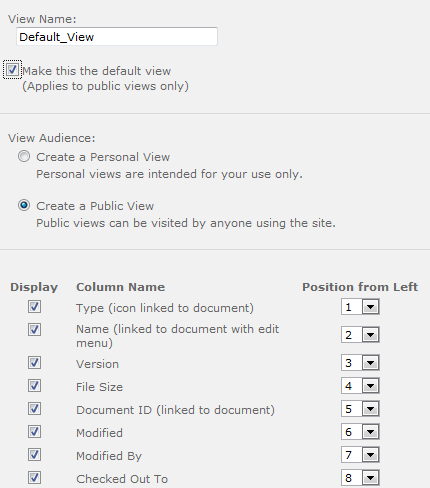Click the View Name text field
The height and width of the screenshot is (488, 430).
coord(117,37)
